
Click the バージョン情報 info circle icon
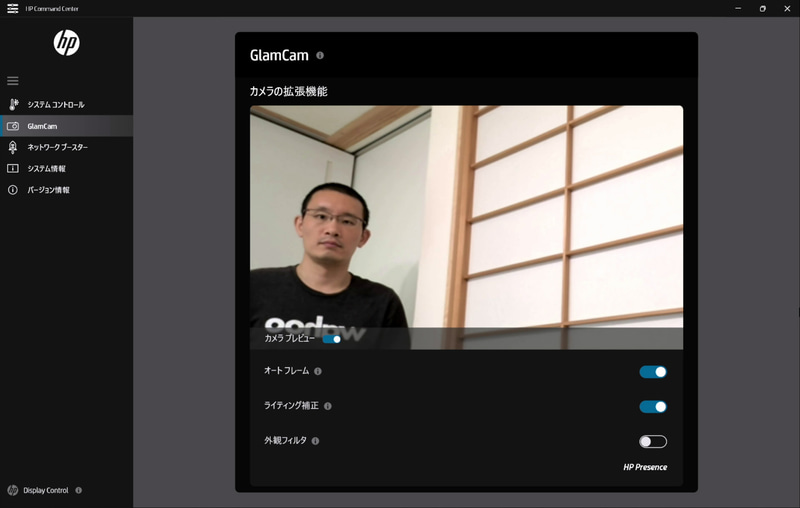pyautogui.click(x=13, y=190)
